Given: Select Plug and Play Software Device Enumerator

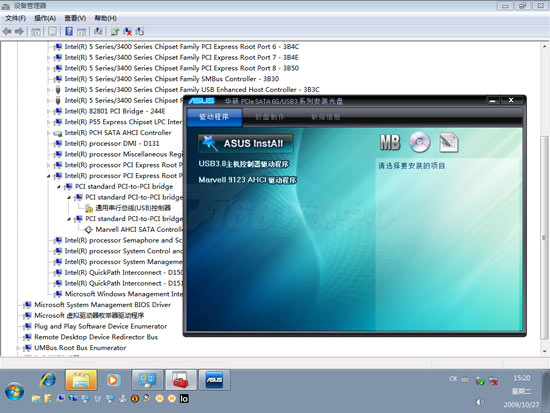Looking at the screenshot, I should 101,326.
